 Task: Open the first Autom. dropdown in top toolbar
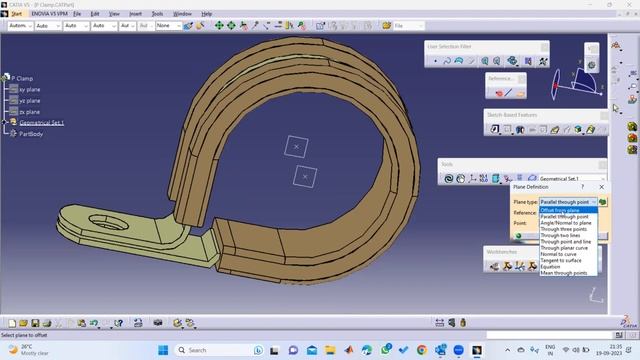pos(20,26)
